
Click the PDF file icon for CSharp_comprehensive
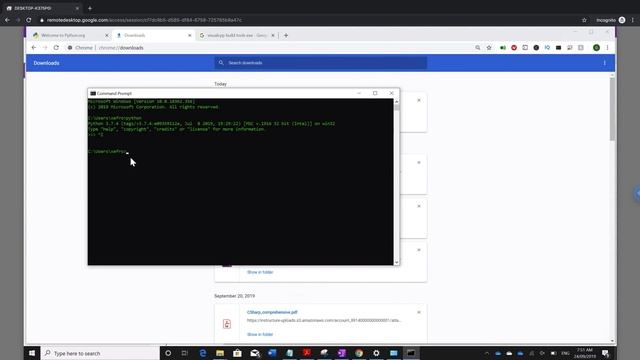click(227, 324)
